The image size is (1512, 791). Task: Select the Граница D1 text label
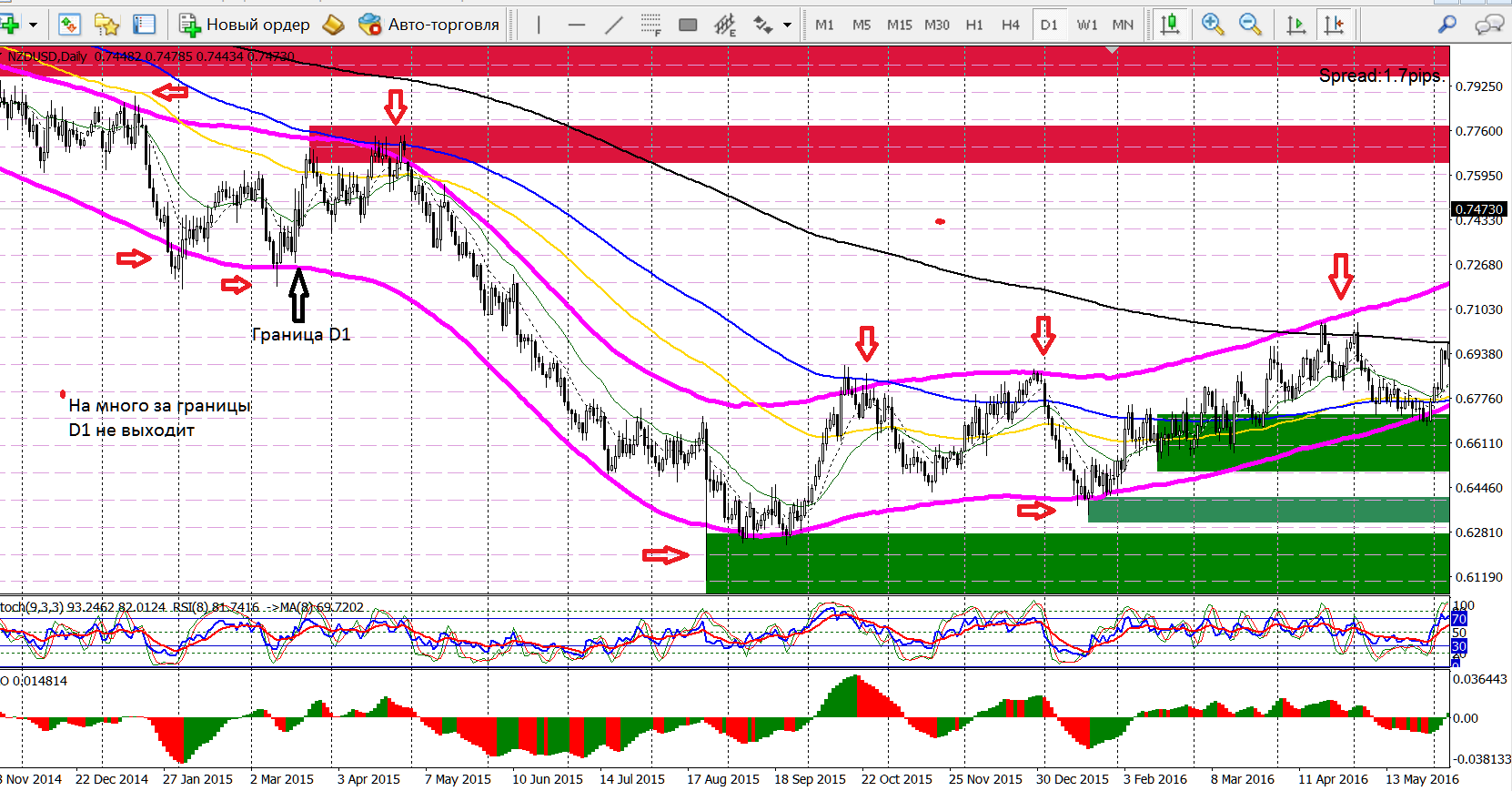point(301,334)
